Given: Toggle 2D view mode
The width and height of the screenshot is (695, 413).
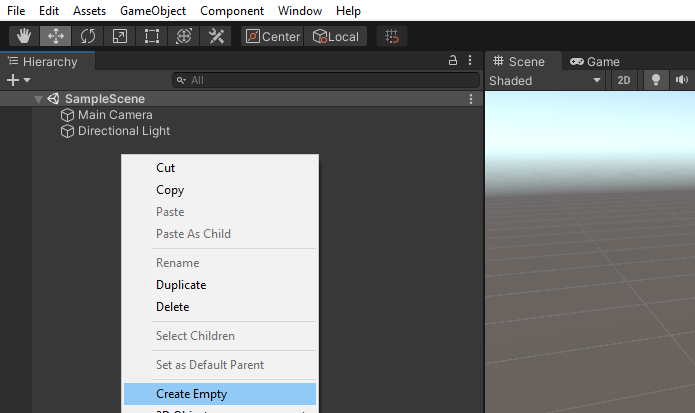Looking at the screenshot, I should click(x=624, y=80).
